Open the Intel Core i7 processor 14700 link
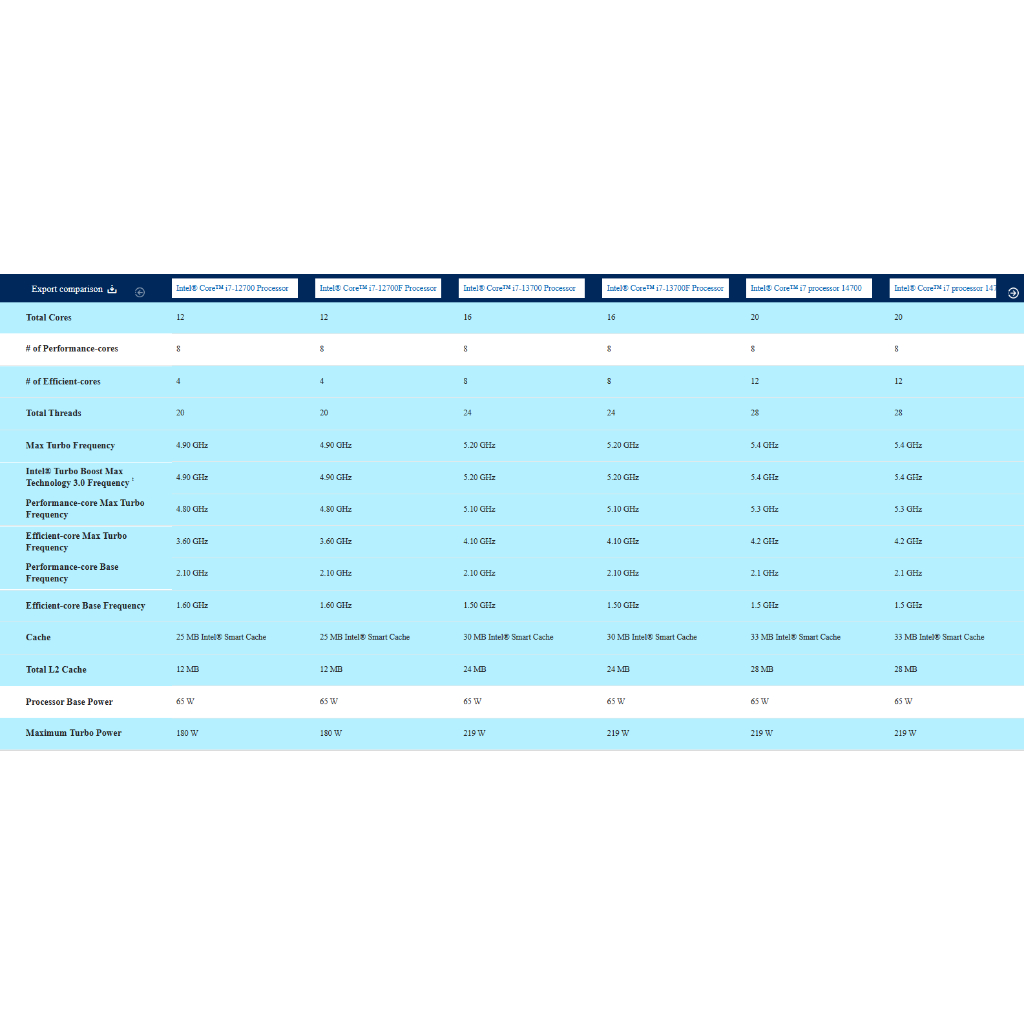Image resolution: width=1024 pixels, height=1024 pixels. [x=806, y=288]
